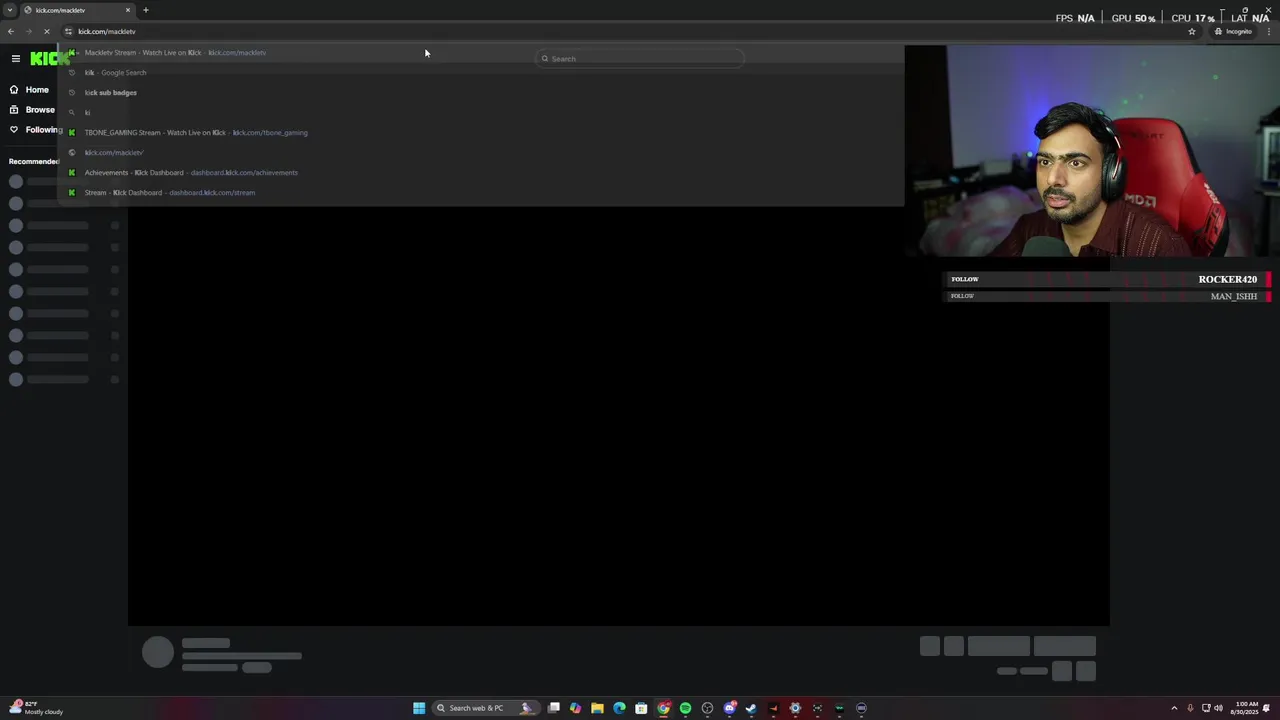
Task: Launch Copilot from the taskbar
Action: point(575,708)
